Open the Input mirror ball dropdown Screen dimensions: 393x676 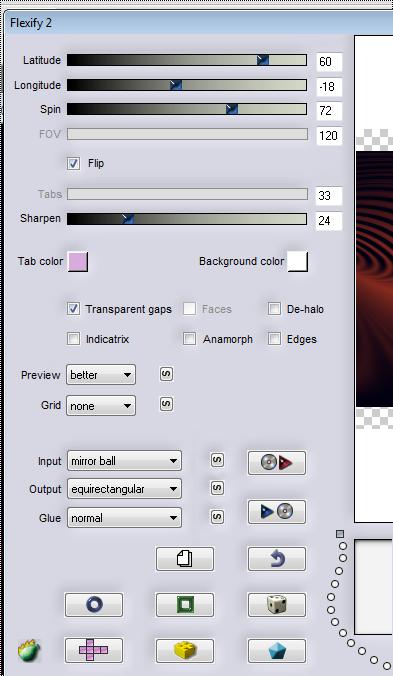(x=124, y=461)
